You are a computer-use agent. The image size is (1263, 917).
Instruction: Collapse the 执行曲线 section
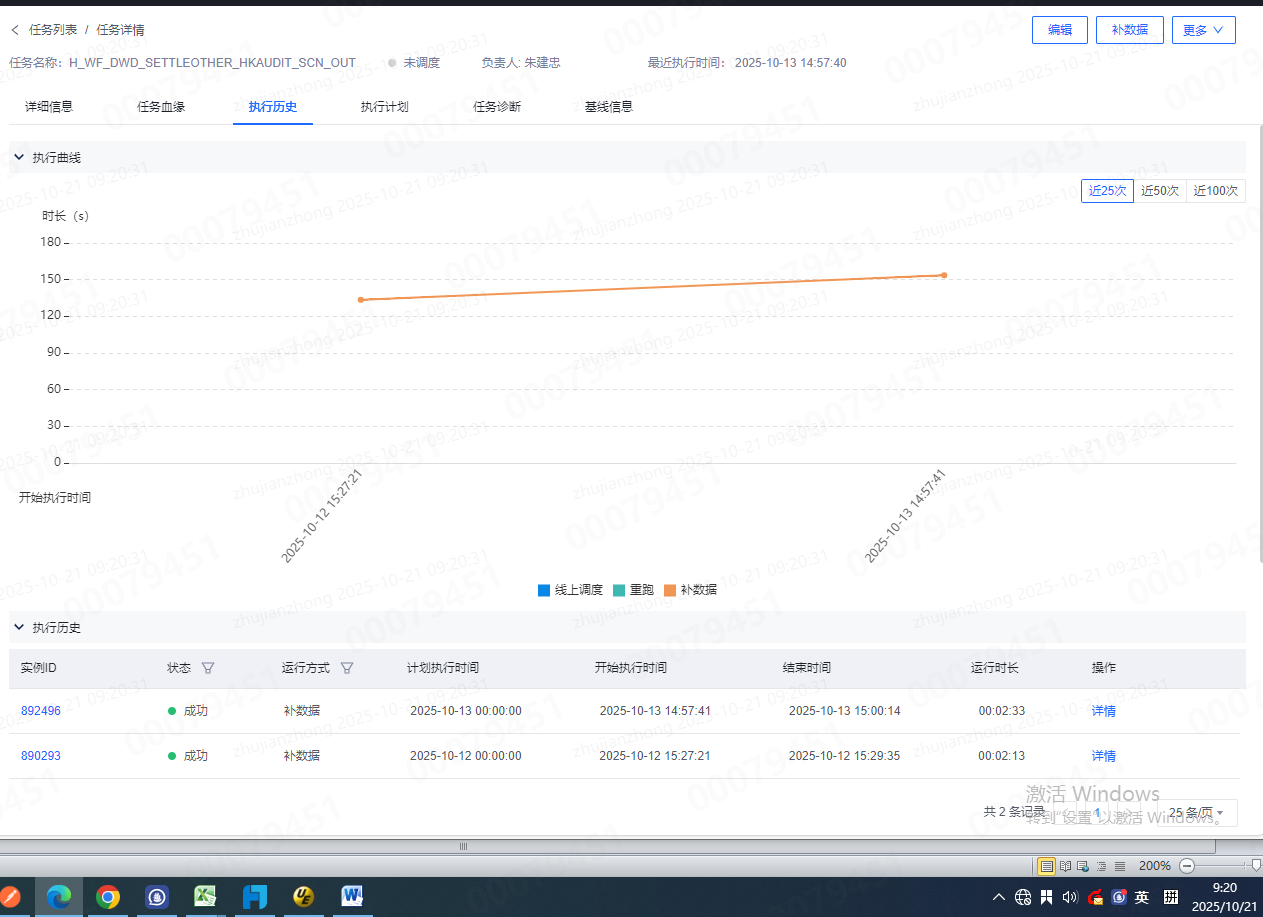pyautogui.click(x=19, y=158)
